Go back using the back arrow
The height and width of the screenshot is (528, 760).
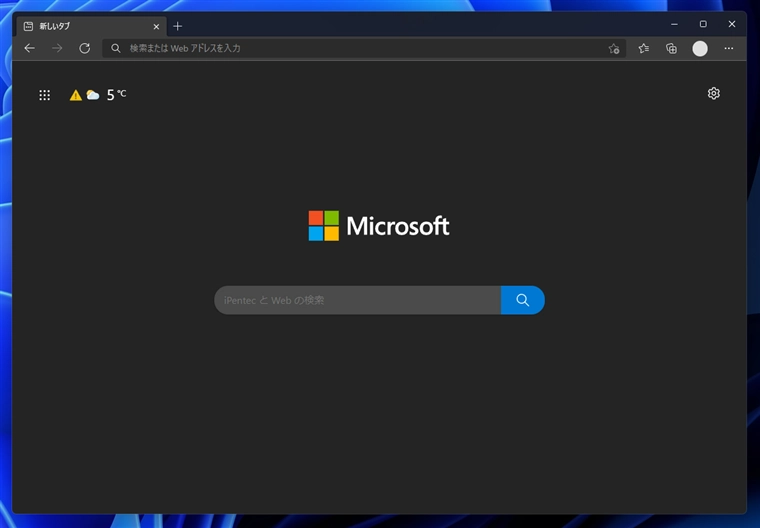30,48
